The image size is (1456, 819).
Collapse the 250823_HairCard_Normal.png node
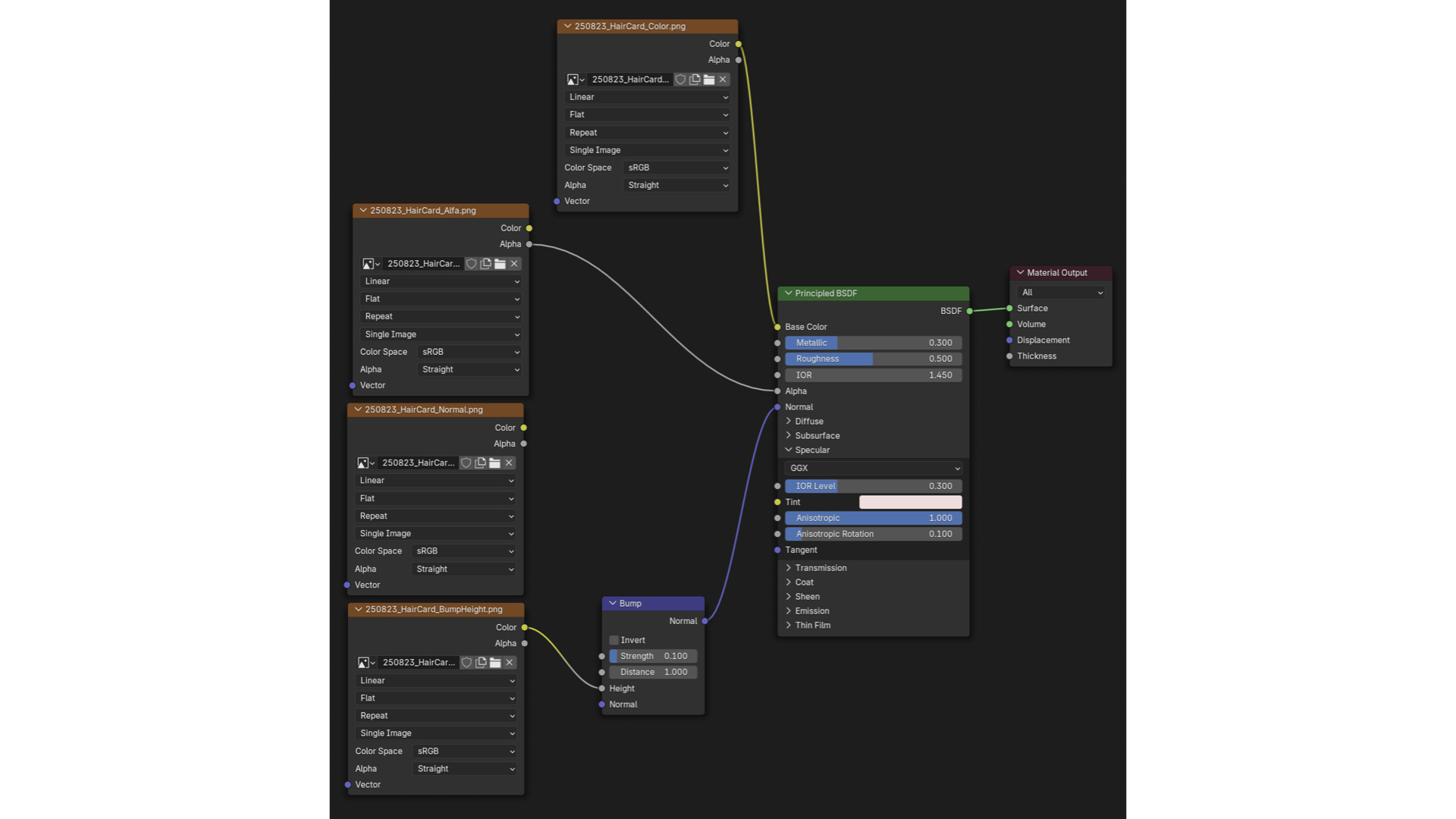tap(358, 410)
